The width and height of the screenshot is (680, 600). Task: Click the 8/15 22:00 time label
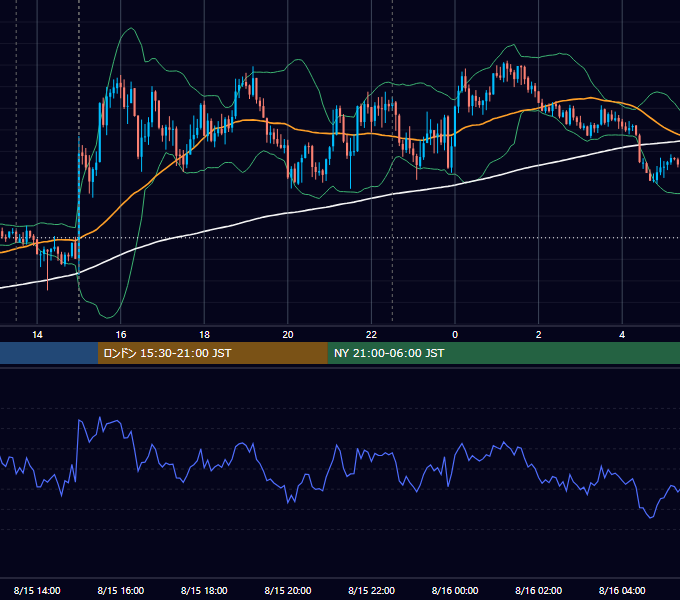tap(371, 590)
